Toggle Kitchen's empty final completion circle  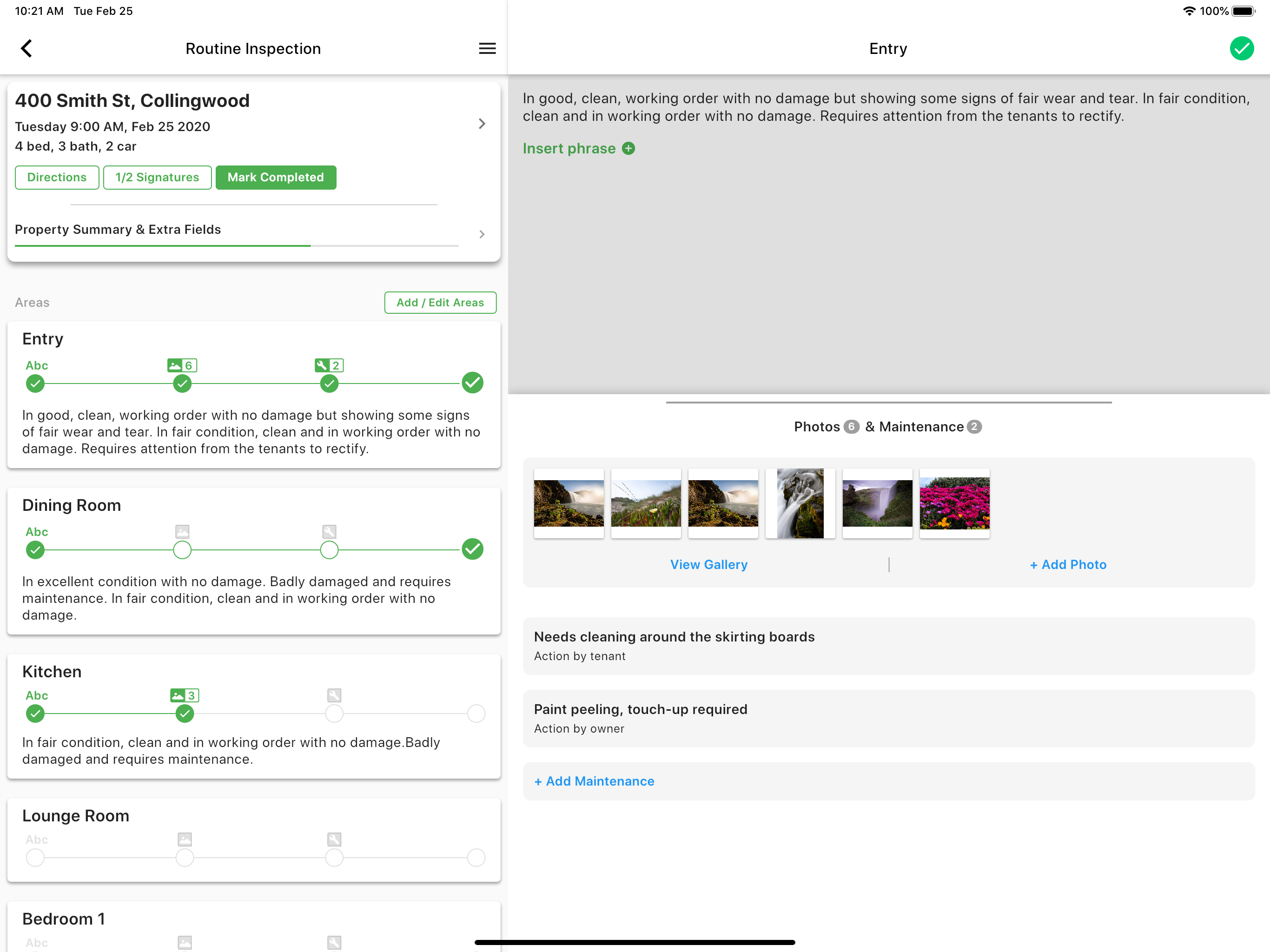click(476, 714)
